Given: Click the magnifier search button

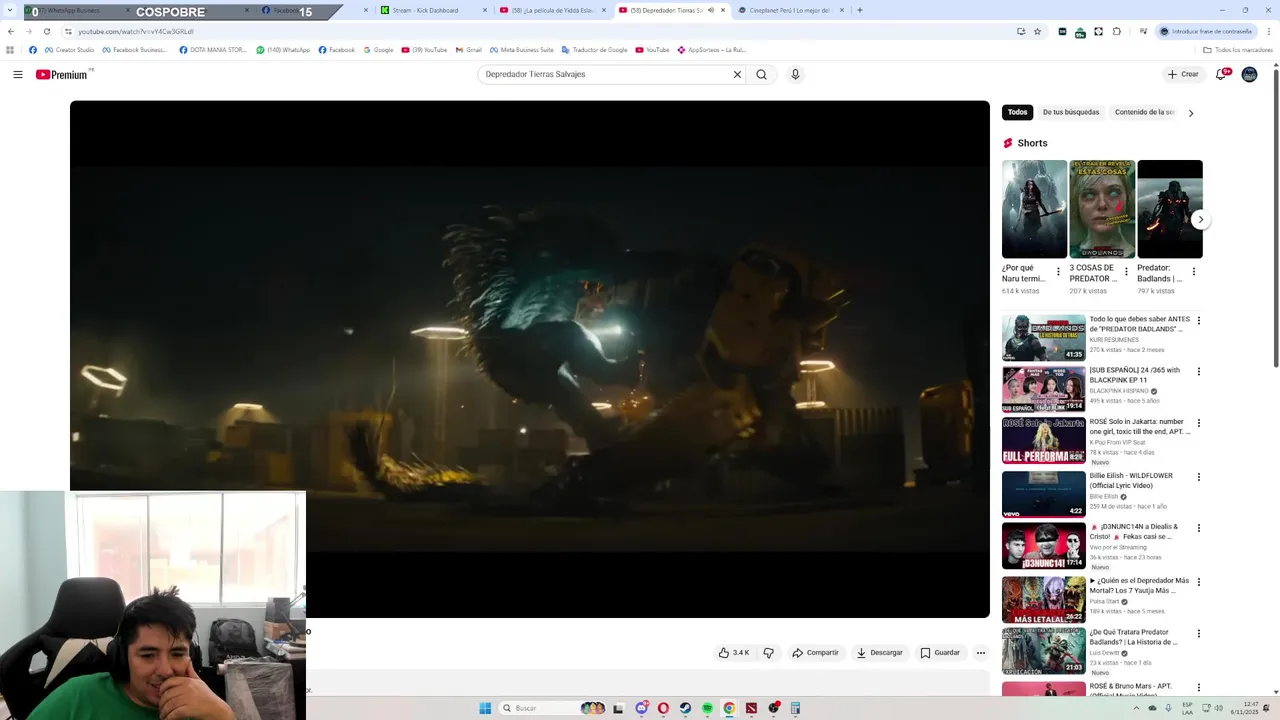Looking at the screenshot, I should pyautogui.click(x=761, y=74).
